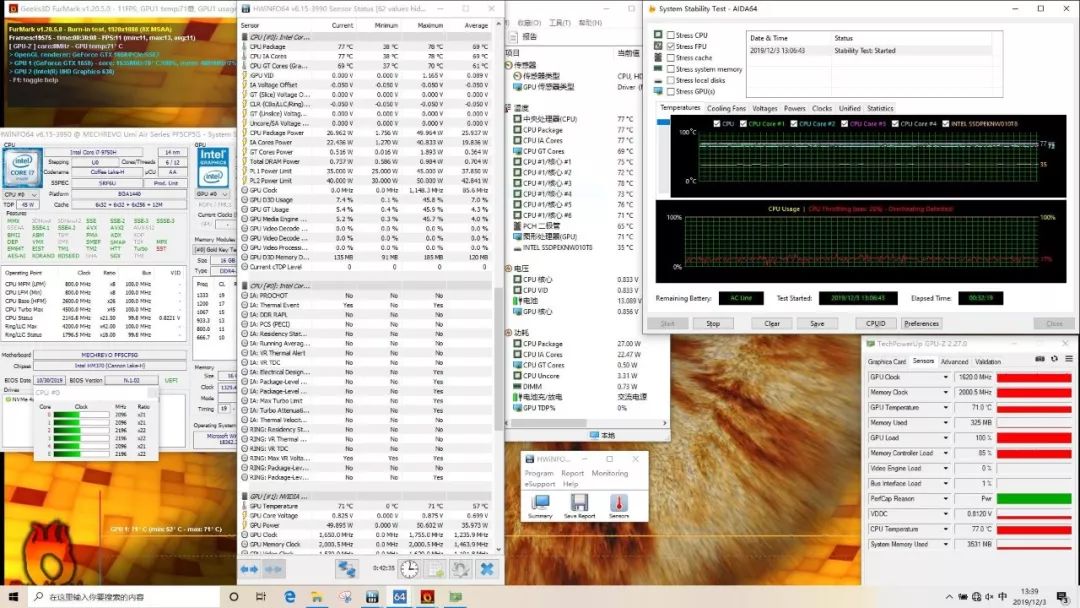Open Graphics Card tab in GPU-Z
The height and width of the screenshot is (608, 1080).
pyautogui.click(x=886, y=361)
